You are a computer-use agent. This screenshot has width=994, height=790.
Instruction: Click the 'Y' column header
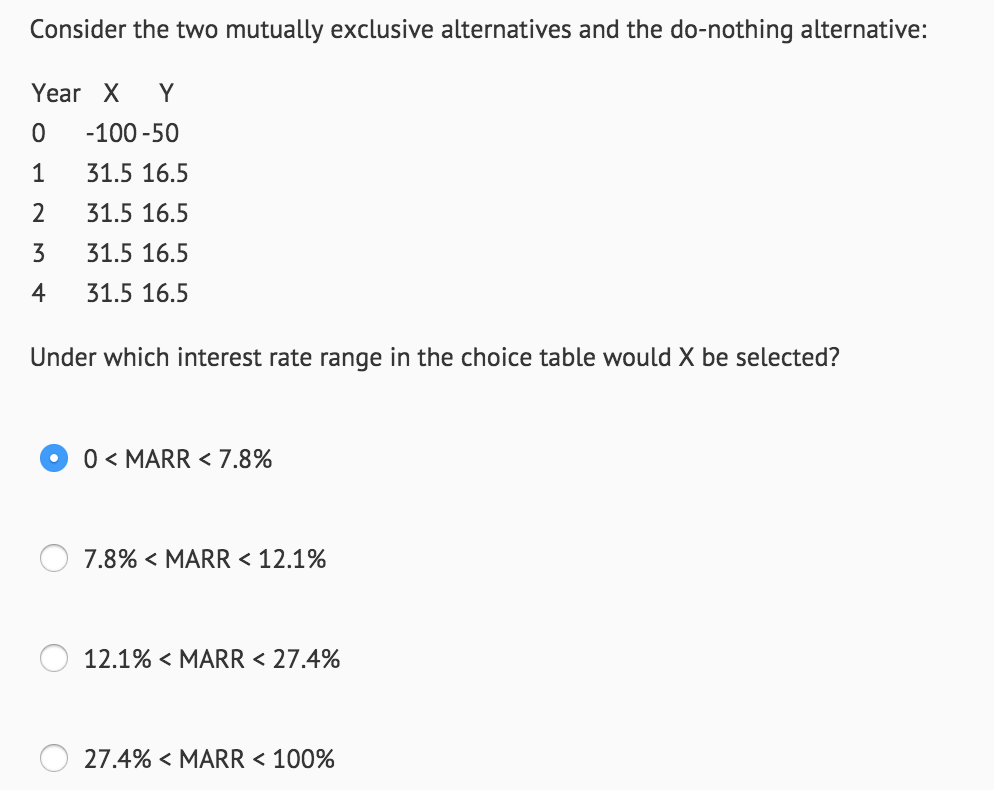click(x=164, y=93)
